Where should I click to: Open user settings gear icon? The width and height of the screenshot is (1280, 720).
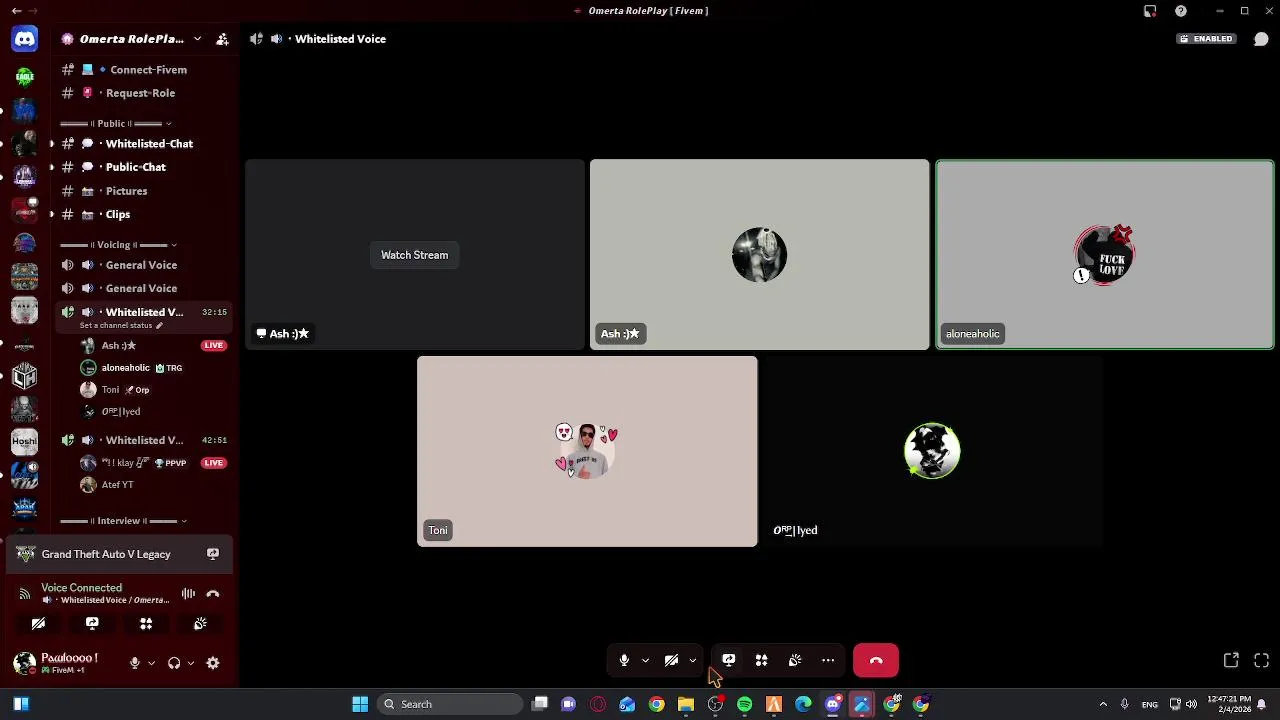coord(213,663)
